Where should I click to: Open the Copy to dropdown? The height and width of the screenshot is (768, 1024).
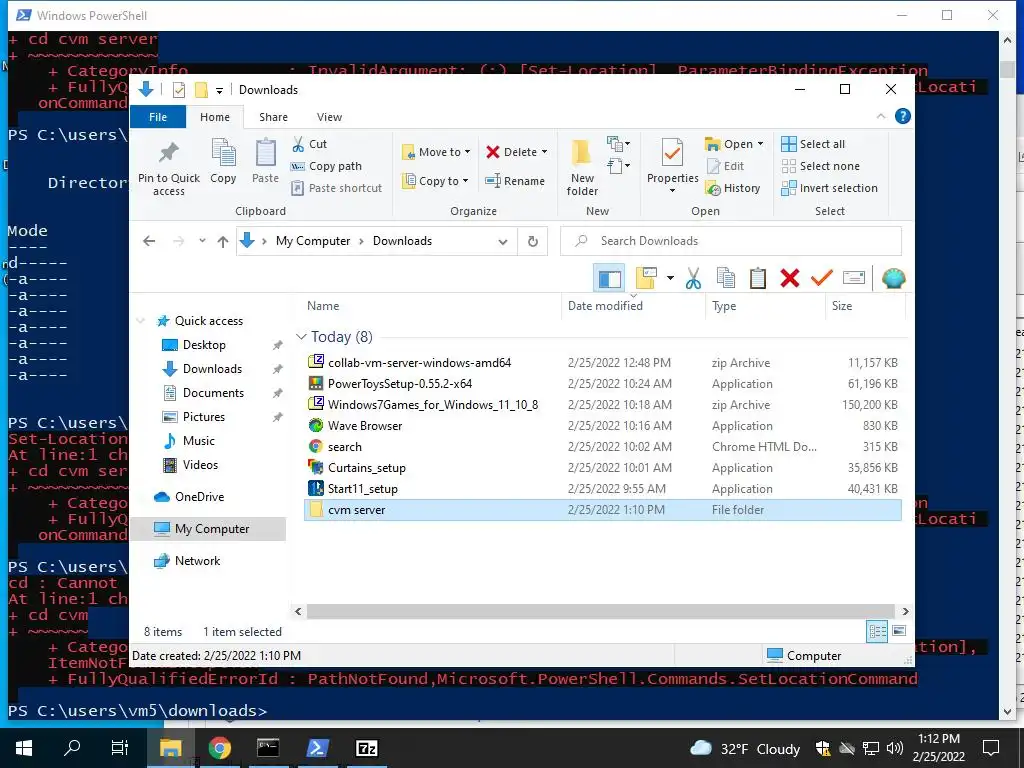tap(436, 181)
